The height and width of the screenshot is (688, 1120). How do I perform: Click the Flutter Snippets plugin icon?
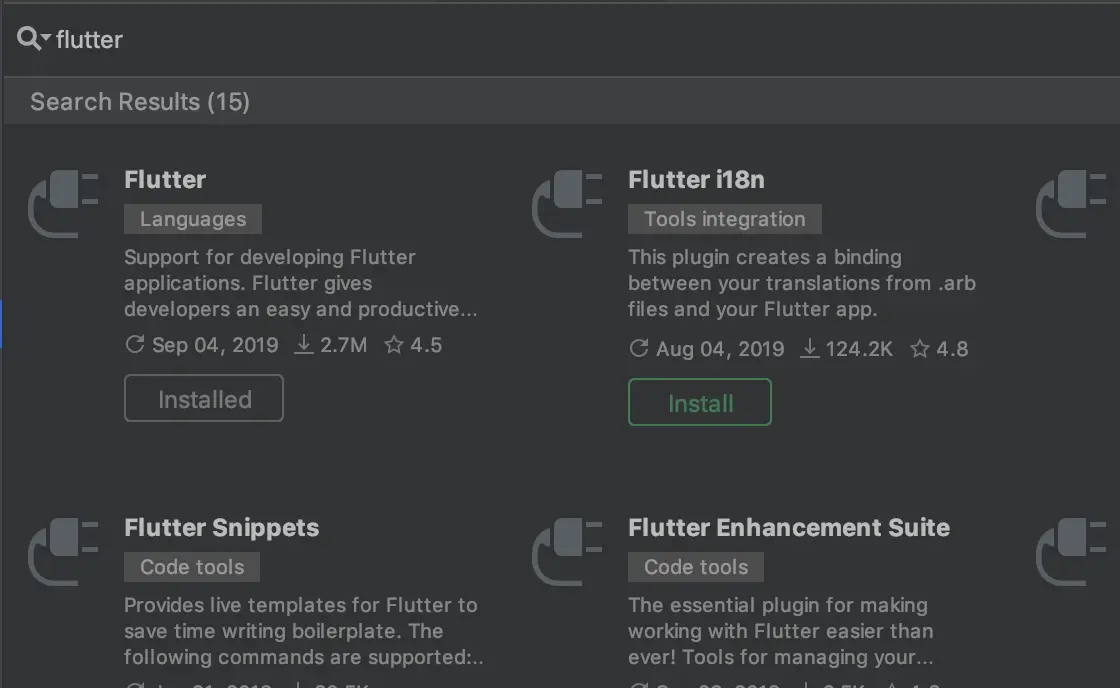(63, 551)
